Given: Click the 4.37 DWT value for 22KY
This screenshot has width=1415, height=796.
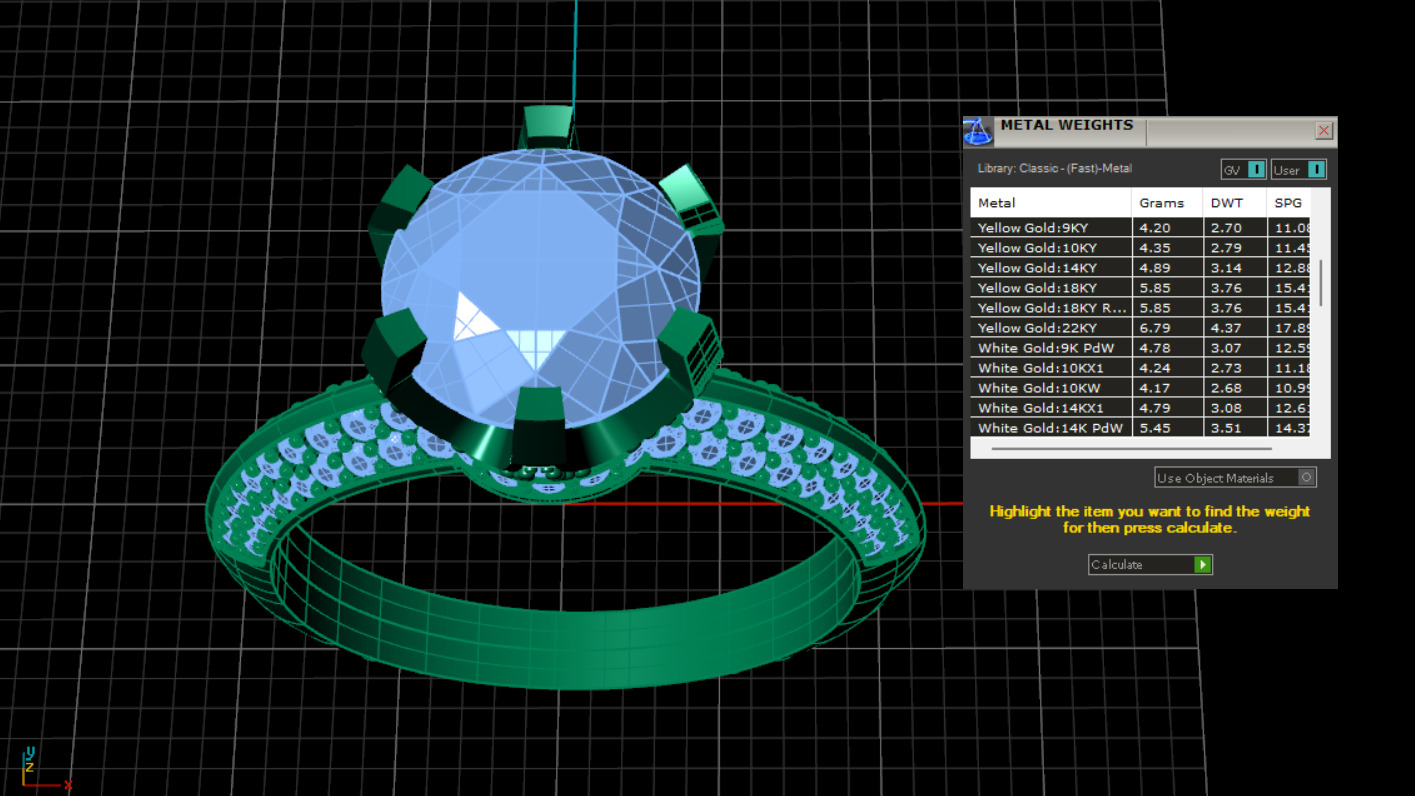Looking at the screenshot, I should tap(1226, 328).
